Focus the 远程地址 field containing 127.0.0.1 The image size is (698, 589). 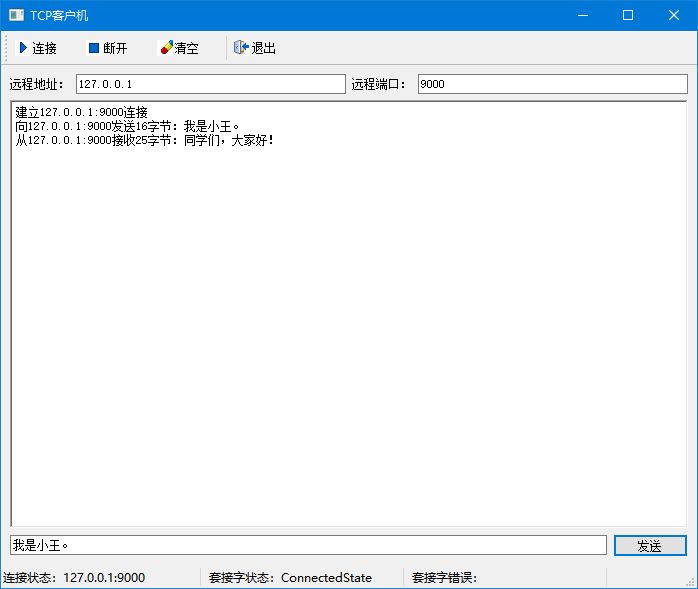point(211,84)
